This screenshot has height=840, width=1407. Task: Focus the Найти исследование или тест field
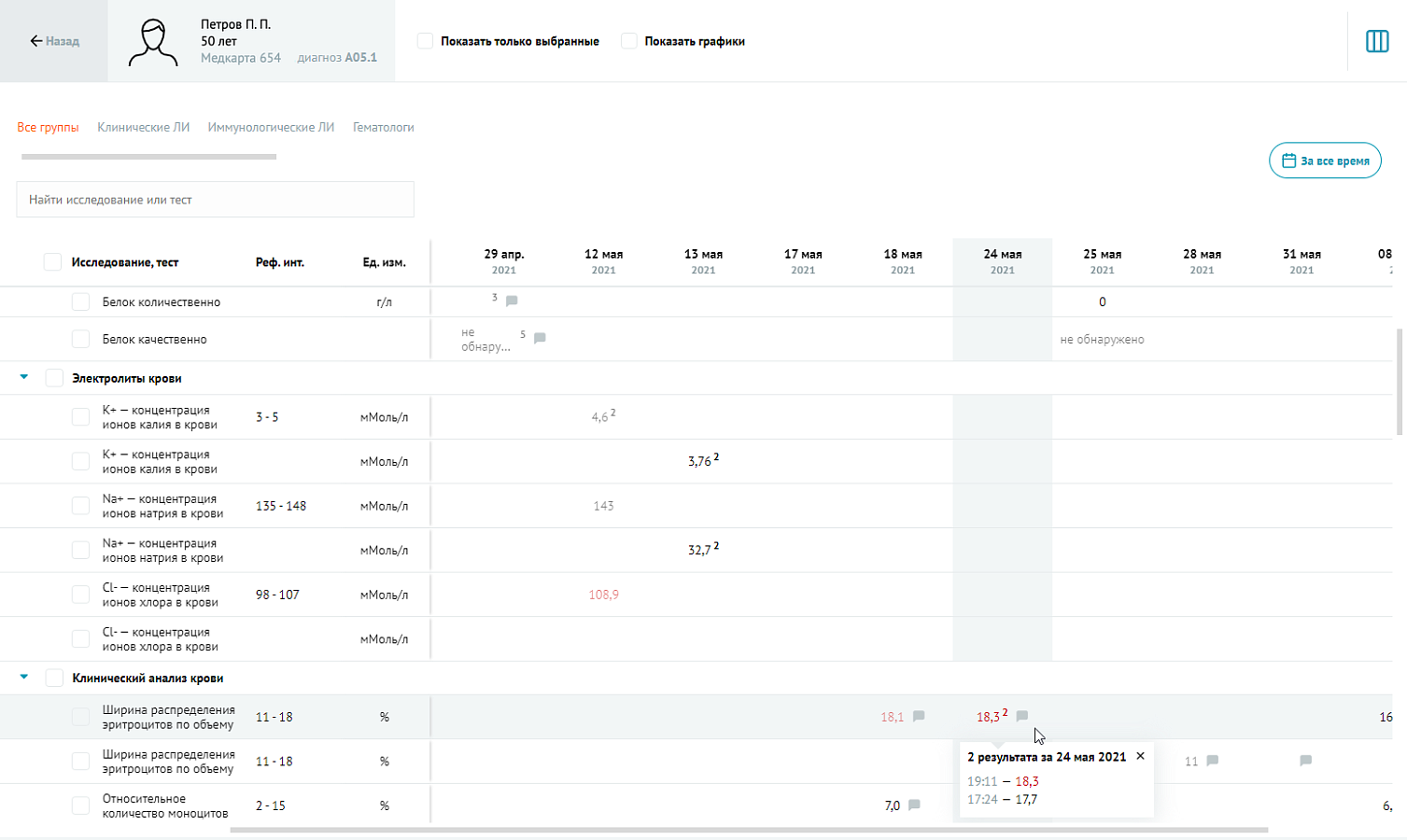pyautogui.click(x=215, y=200)
